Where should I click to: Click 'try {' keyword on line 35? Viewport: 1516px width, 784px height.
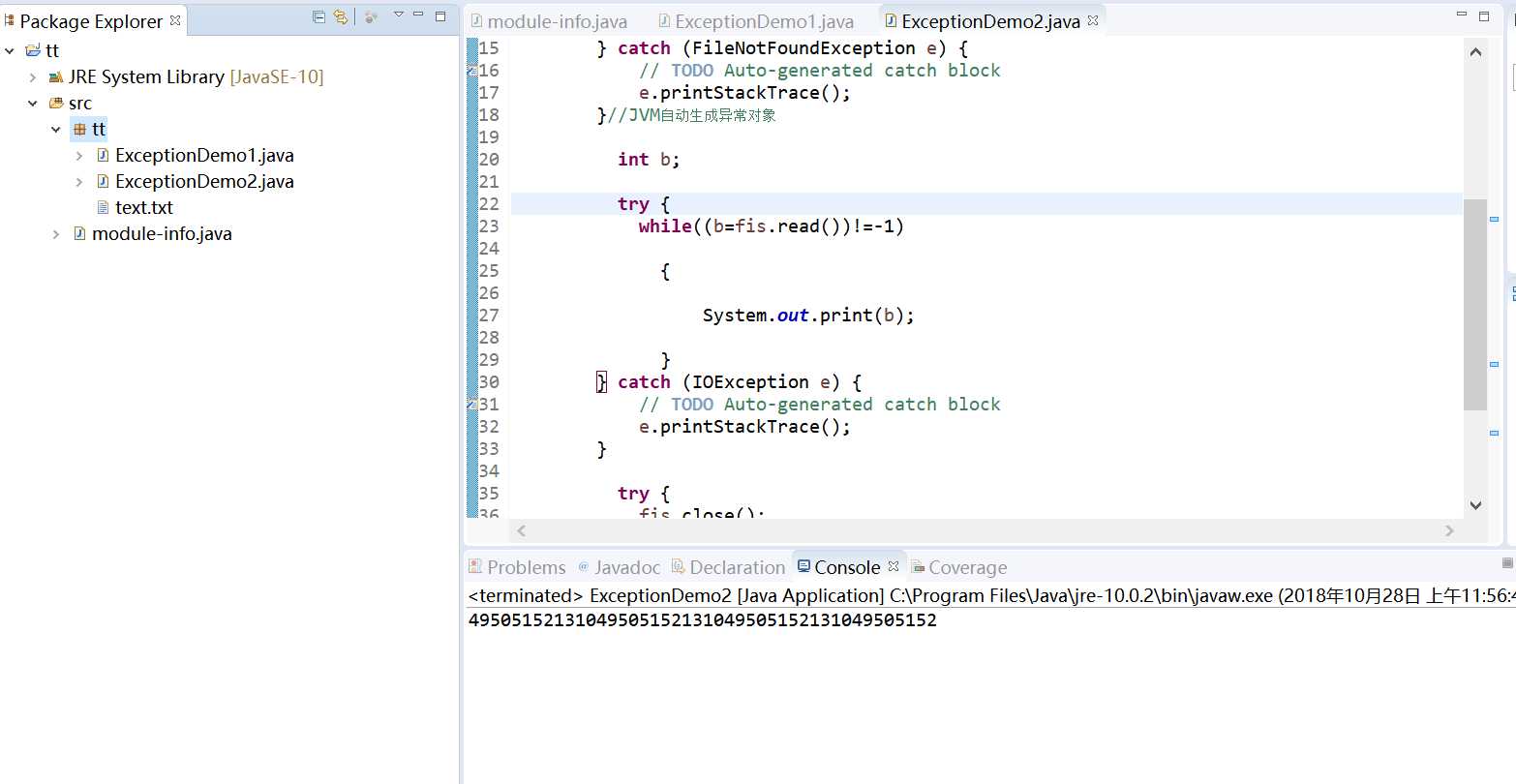tap(644, 494)
